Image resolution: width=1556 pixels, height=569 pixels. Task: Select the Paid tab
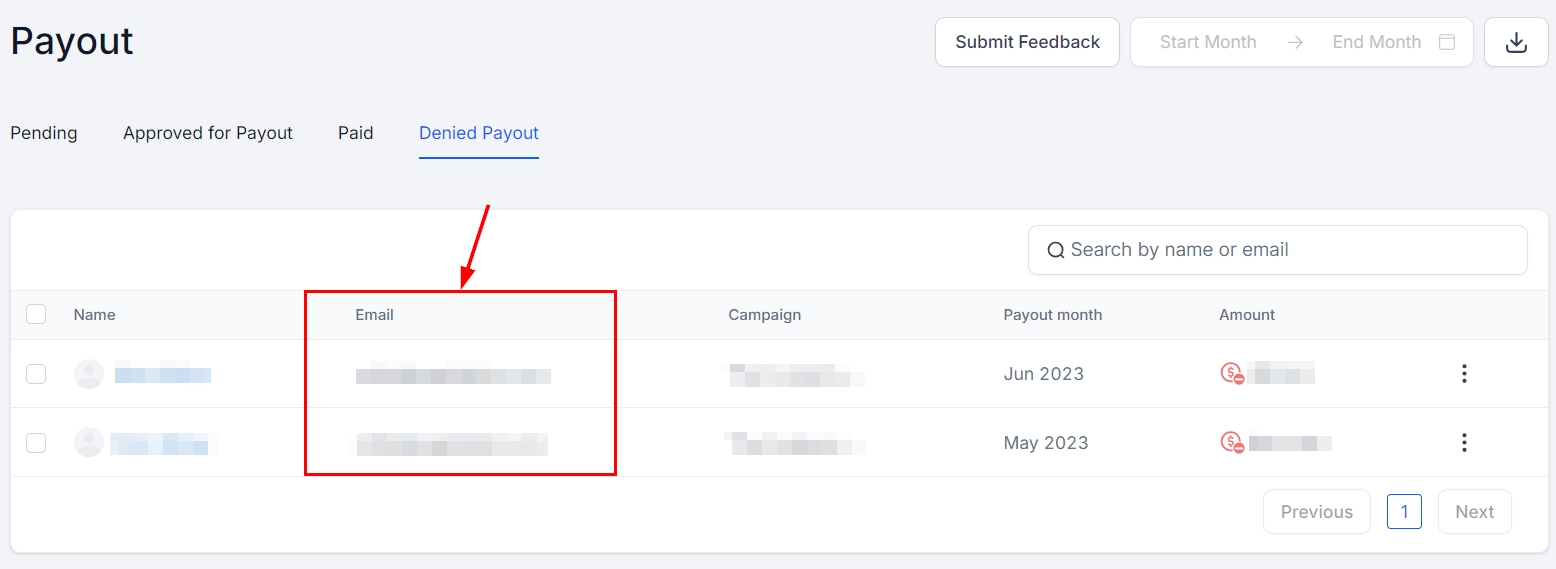pyautogui.click(x=356, y=133)
